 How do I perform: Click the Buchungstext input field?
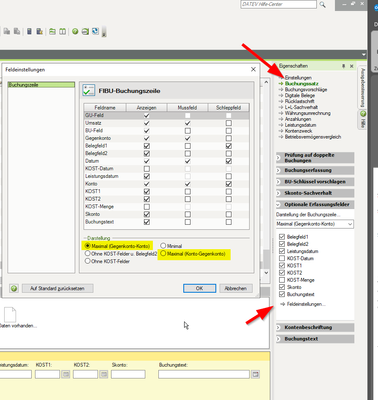204,374
